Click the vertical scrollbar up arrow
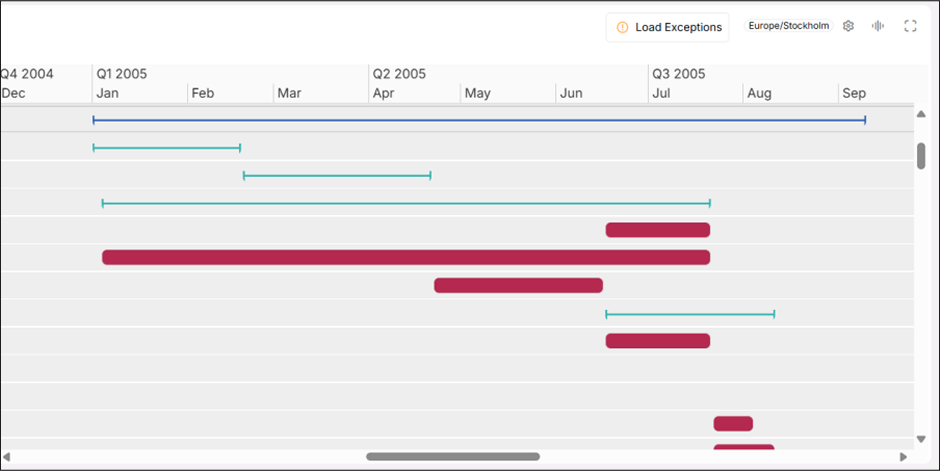This screenshot has width=940, height=471. (x=921, y=114)
